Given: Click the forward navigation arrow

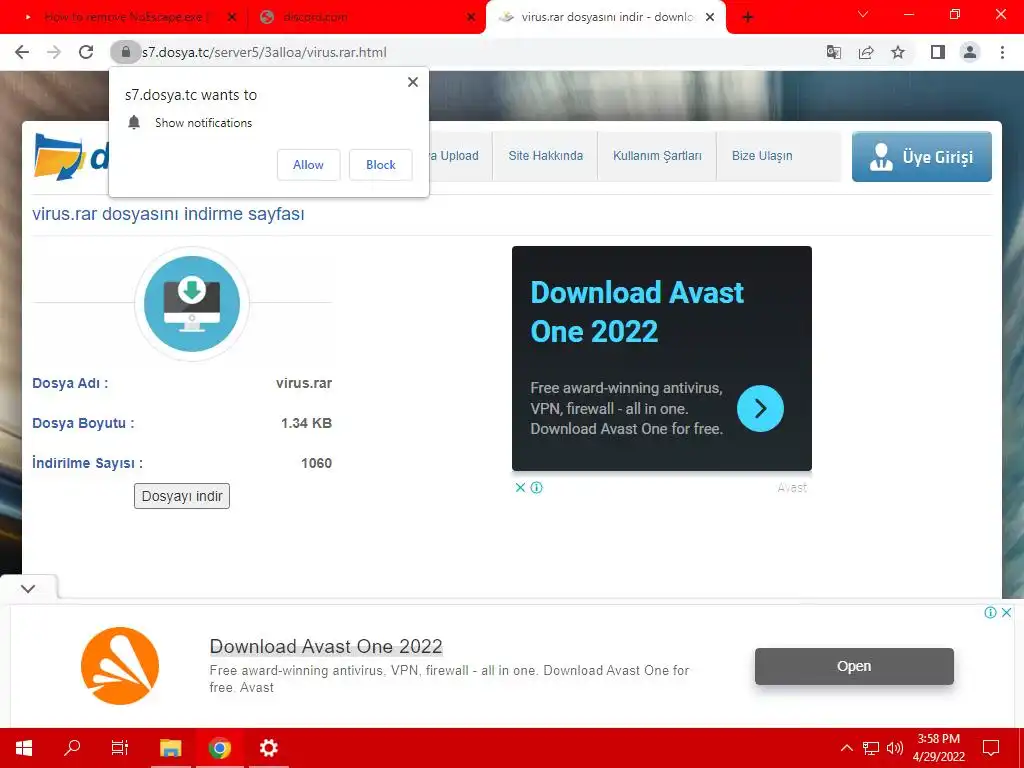Looking at the screenshot, I should pyautogui.click(x=54, y=52).
